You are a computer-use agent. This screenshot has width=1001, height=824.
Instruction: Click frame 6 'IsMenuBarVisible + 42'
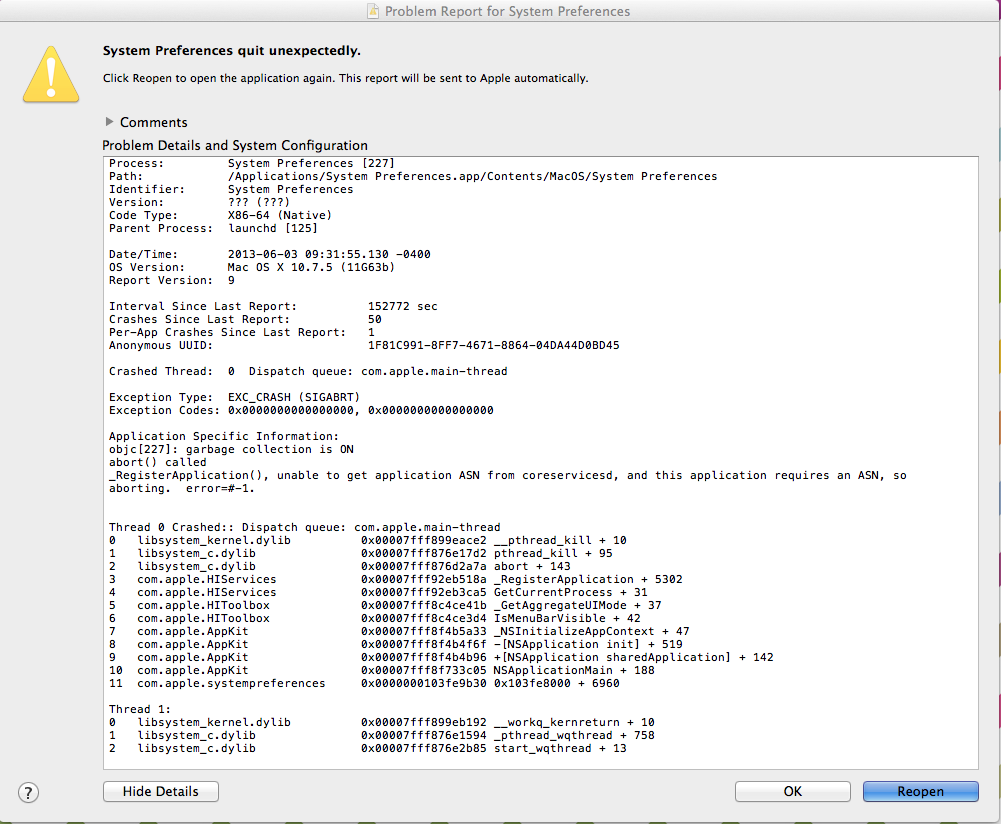pos(375,618)
